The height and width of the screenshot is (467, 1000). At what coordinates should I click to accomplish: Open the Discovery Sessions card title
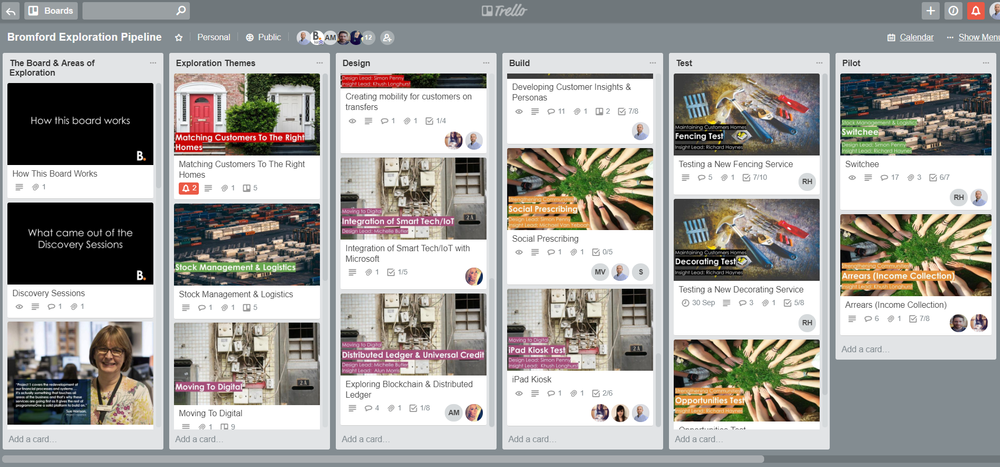(48, 293)
